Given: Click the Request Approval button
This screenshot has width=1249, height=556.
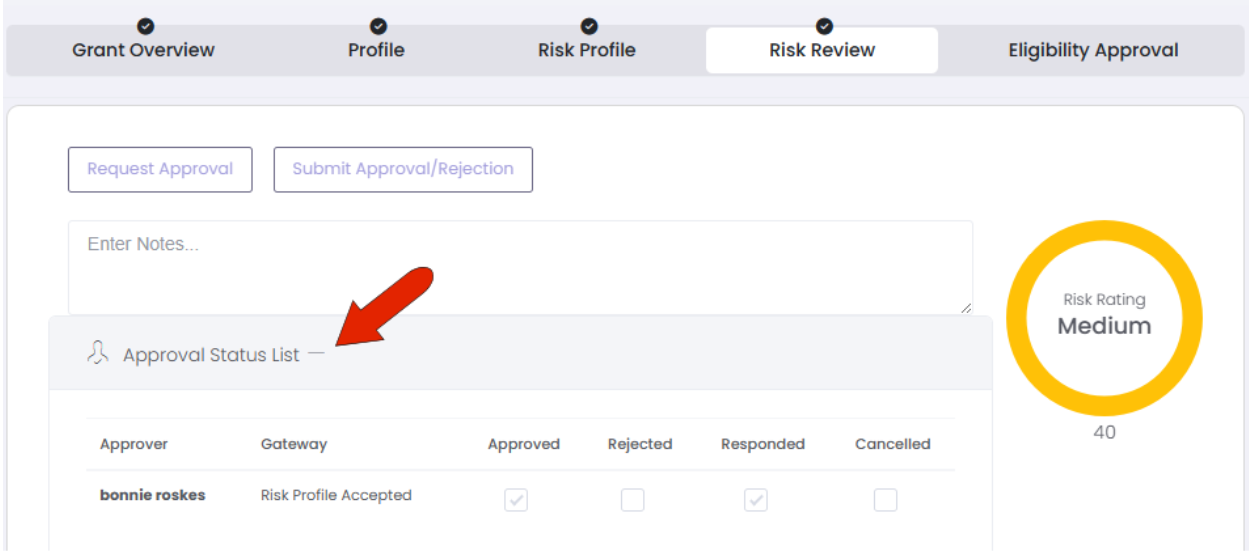Looking at the screenshot, I should coord(160,169).
